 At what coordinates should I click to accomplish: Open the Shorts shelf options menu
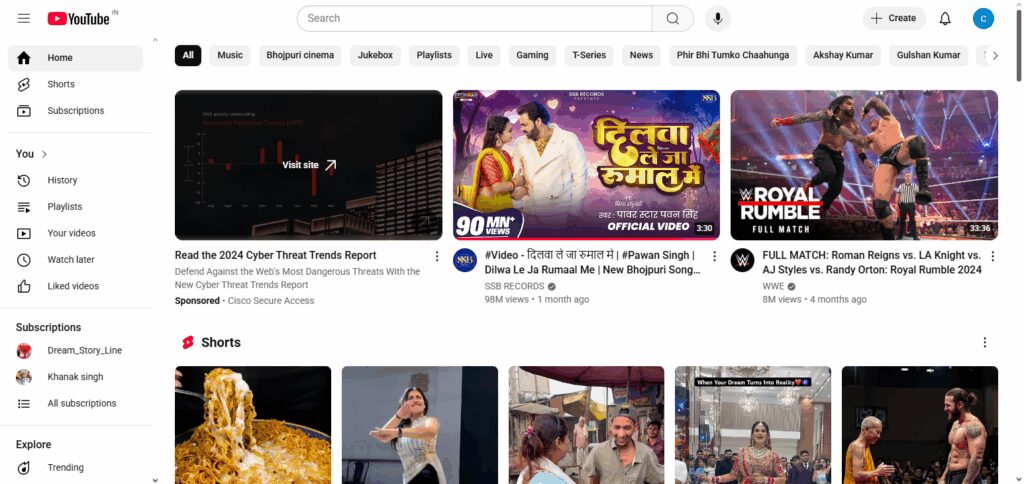point(985,342)
